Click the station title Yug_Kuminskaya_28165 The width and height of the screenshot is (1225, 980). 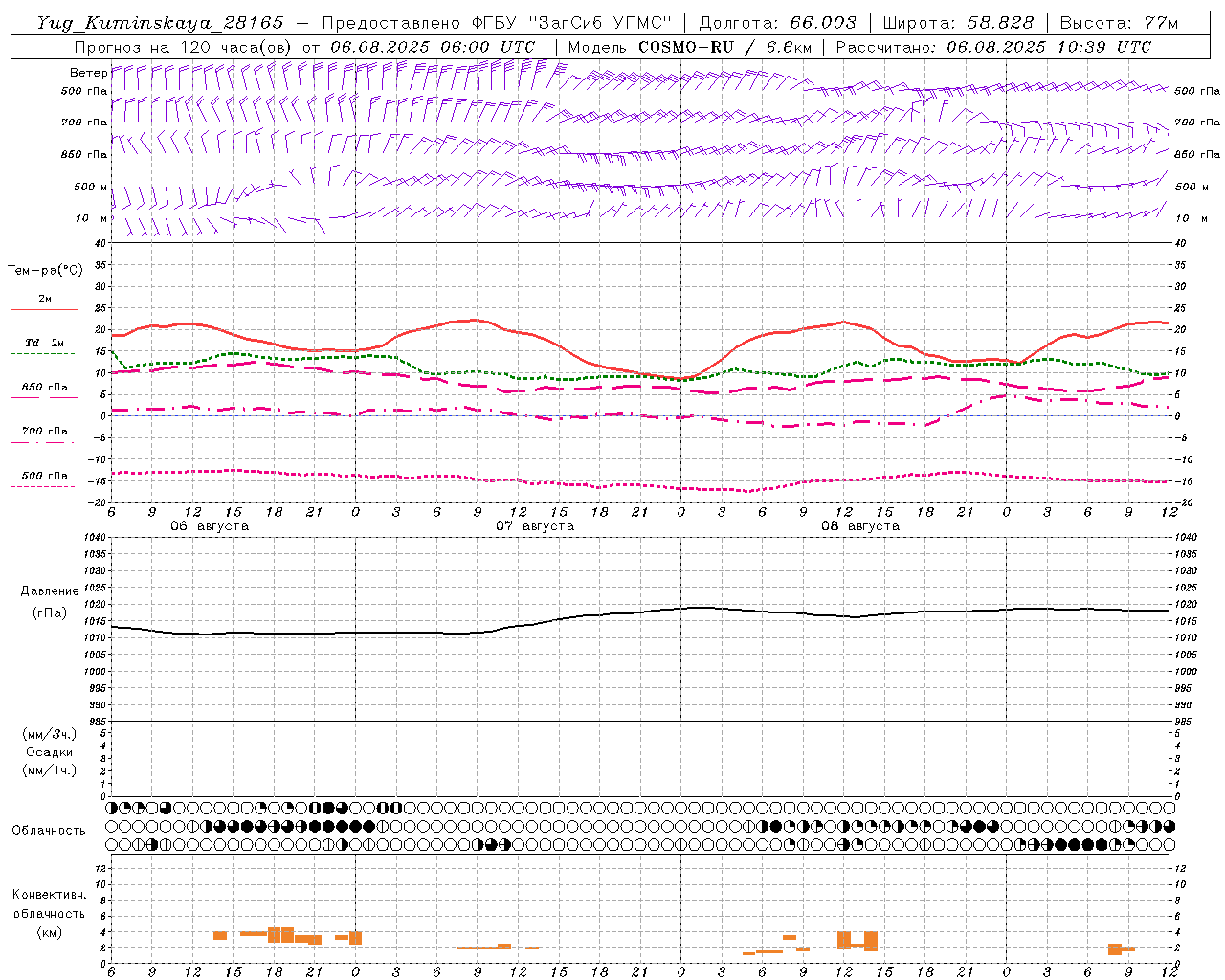pyautogui.click(x=159, y=23)
